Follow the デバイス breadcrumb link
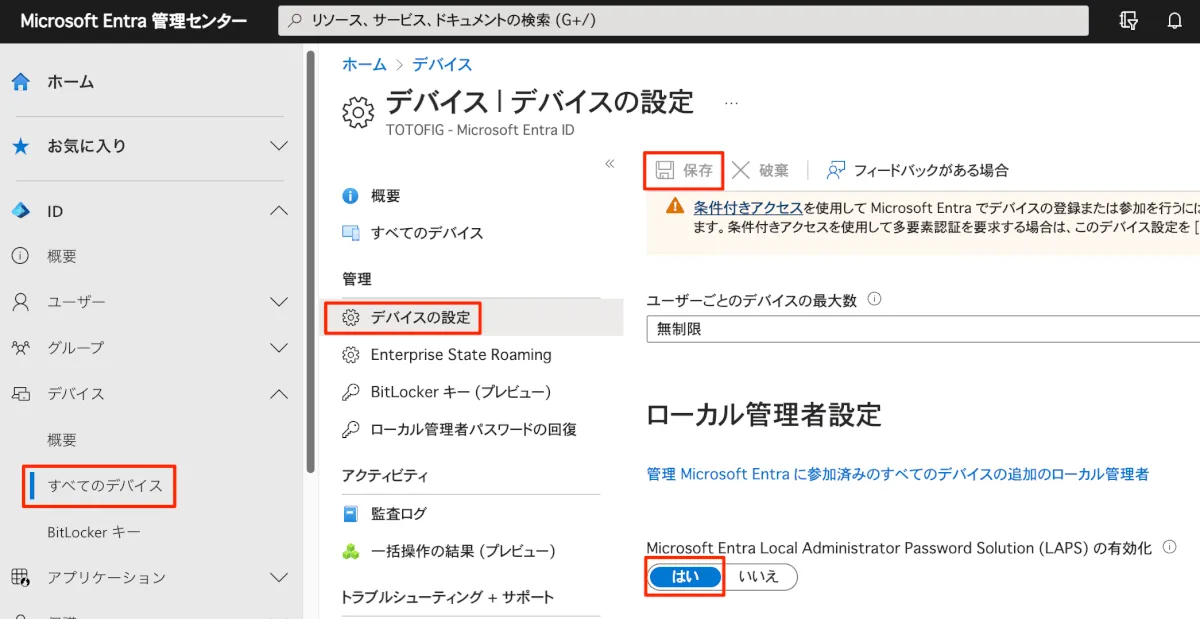Image resolution: width=1200 pixels, height=619 pixels. pyautogui.click(x=442, y=64)
